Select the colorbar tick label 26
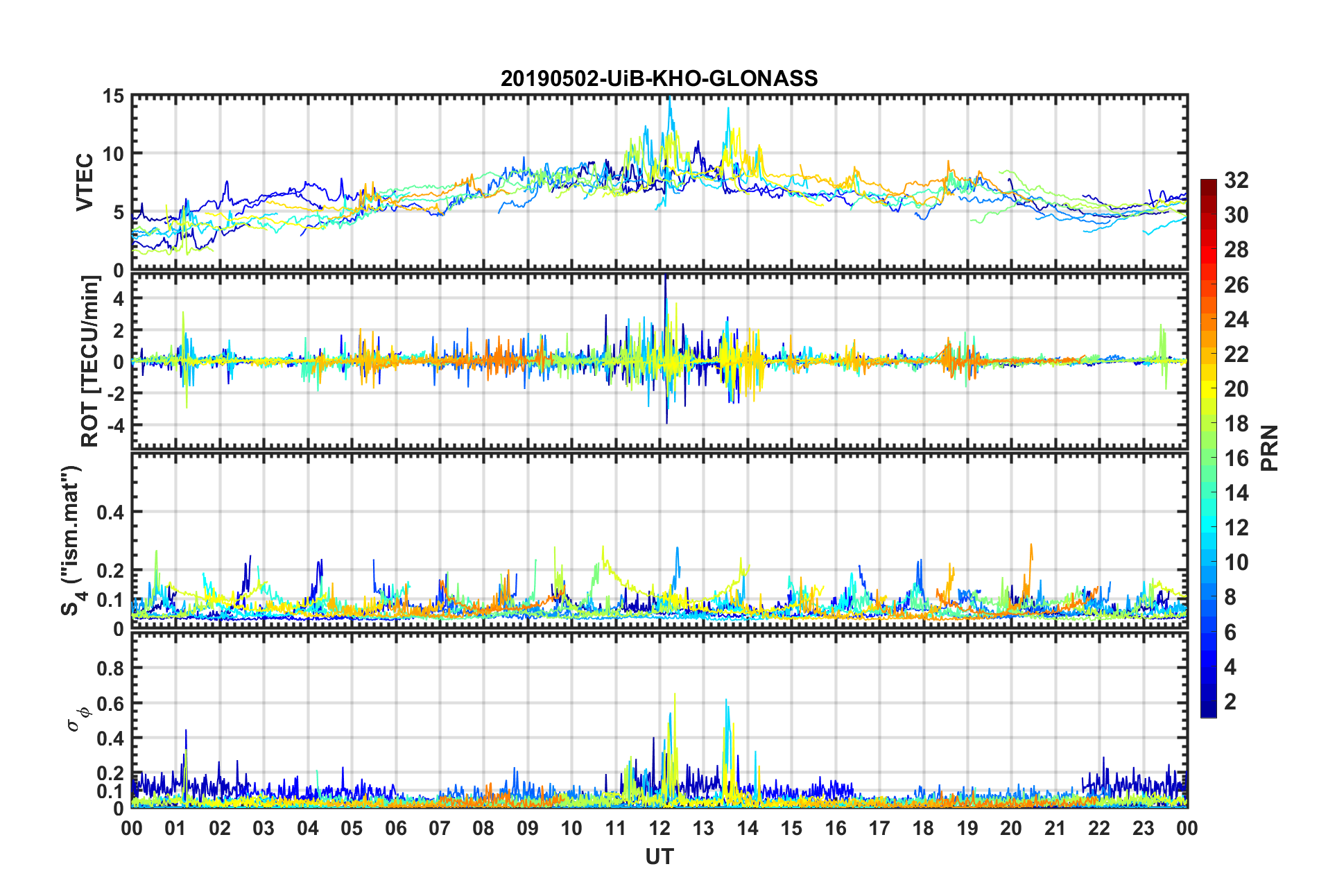This screenshot has height=896, width=1319. click(x=1236, y=284)
